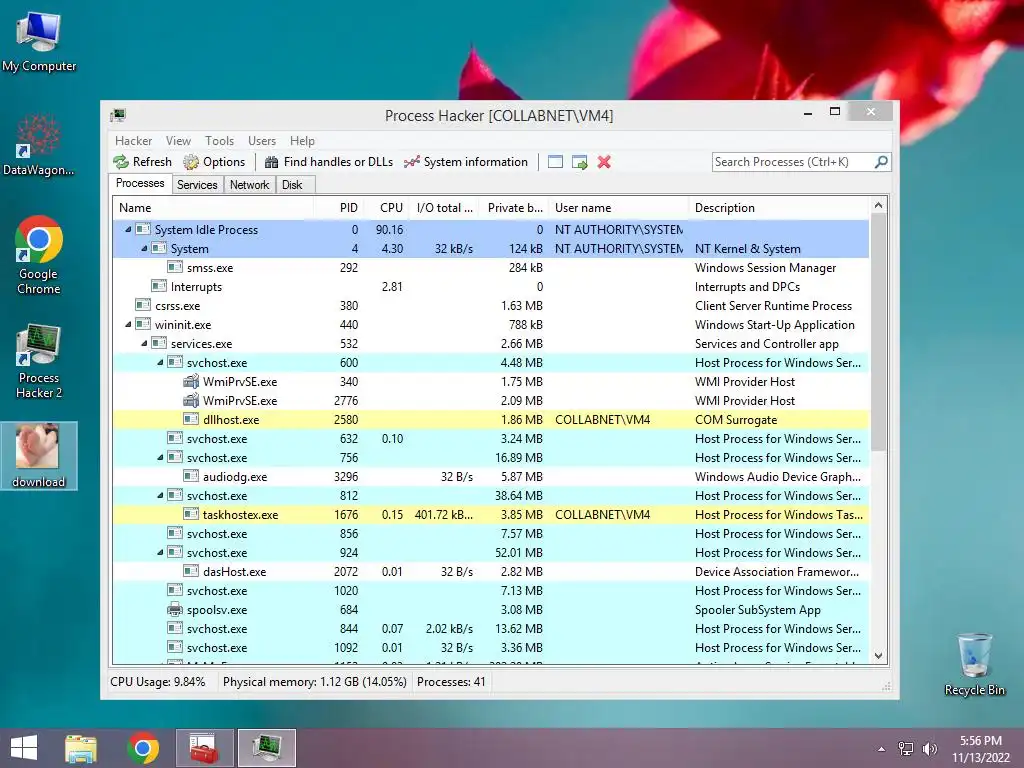The image size is (1024, 768).
Task: Sort by the Private bytes column header
Action: pos(515,208)
